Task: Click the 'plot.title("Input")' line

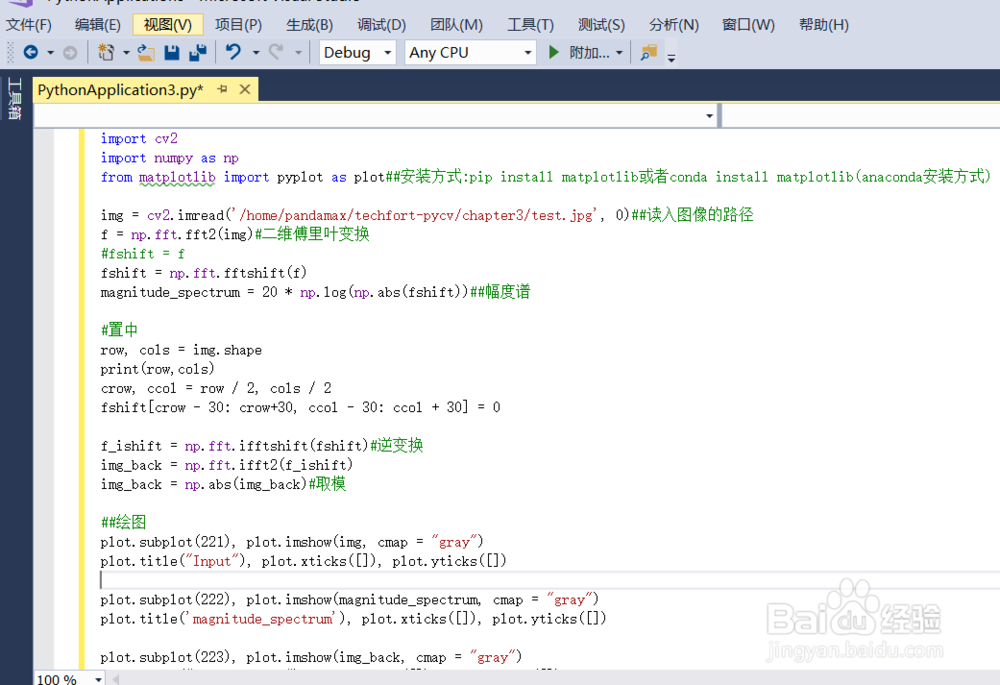Action: click(304, 561)
